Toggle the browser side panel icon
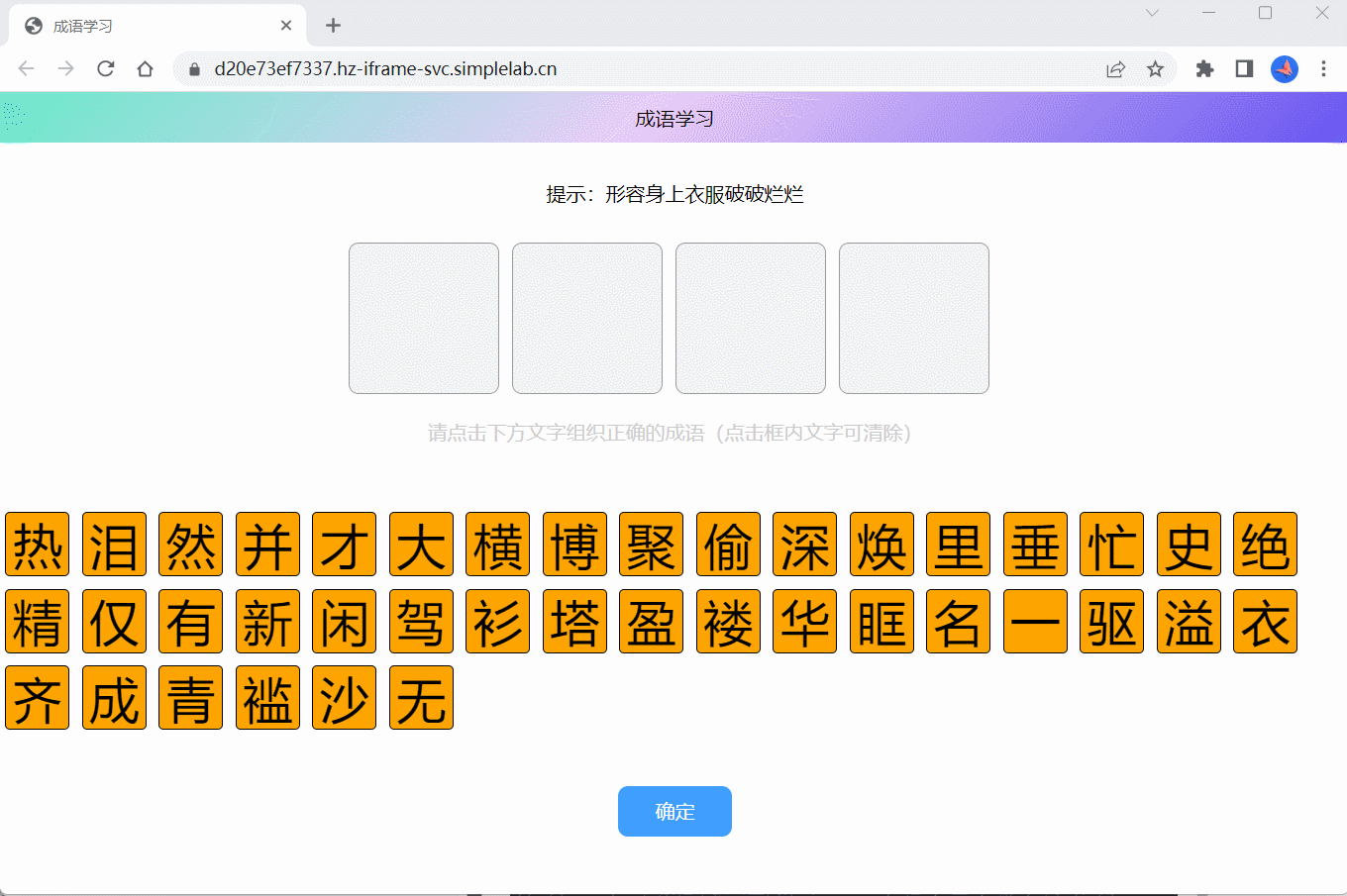 [x=1244, y=68]
